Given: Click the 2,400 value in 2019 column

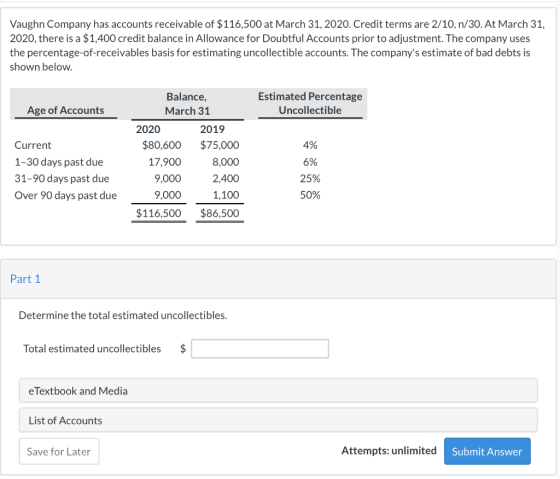Looking at the screenshot, I should point(226,178).
